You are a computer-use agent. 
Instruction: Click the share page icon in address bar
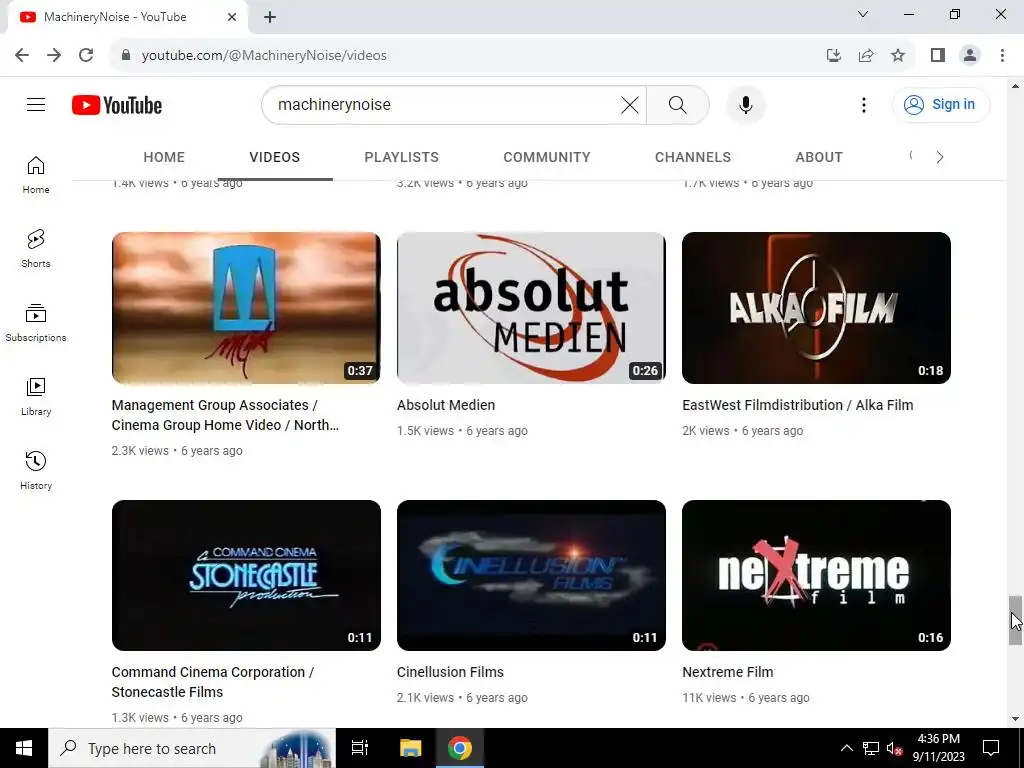(x=866, y=56)
